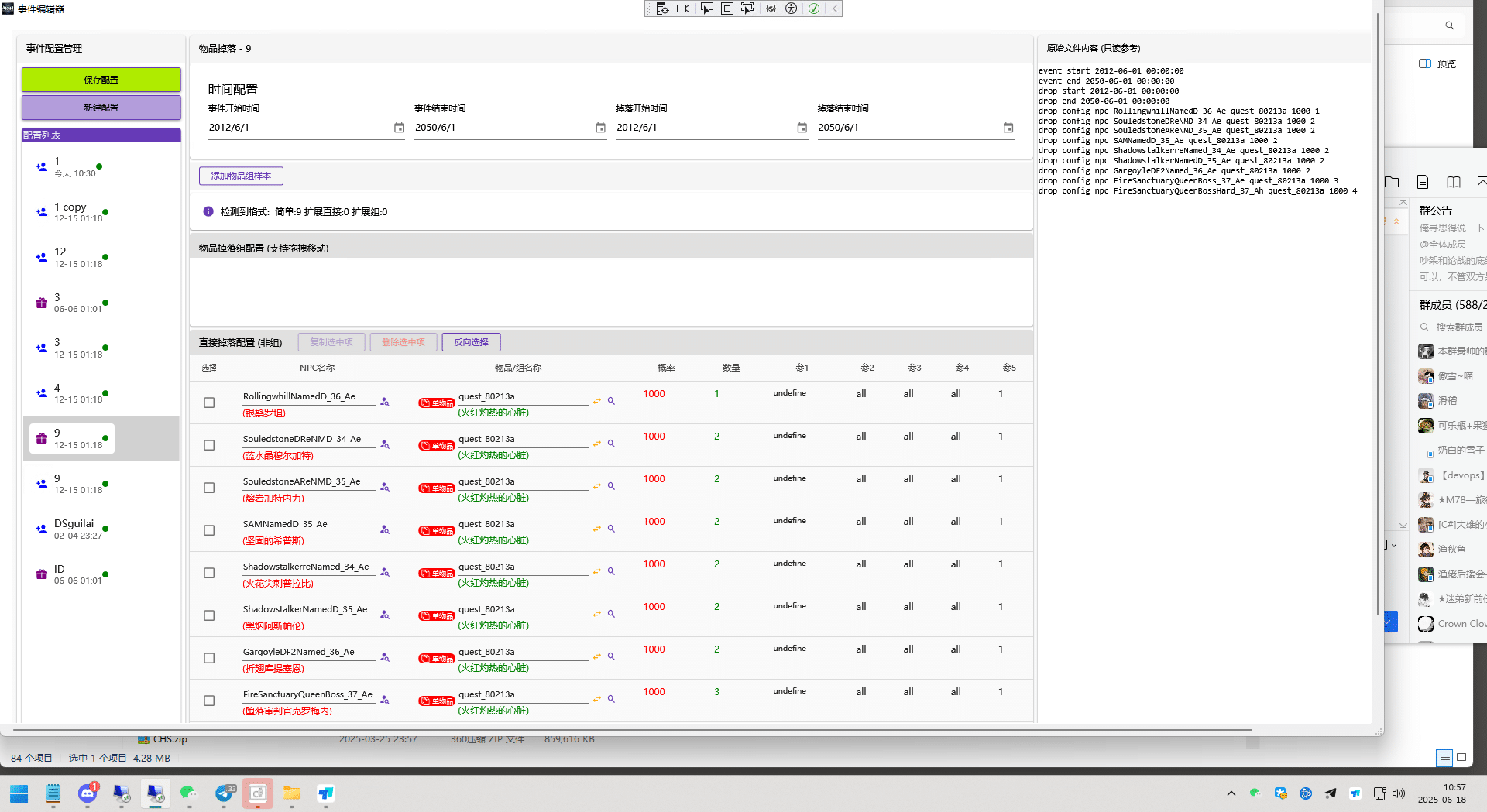The height and width of the screenshot is (812, 1487).
Task: Select the FireSanctuaryQueenBoss_37_Ae row checkbox
Action: [x=209, y=701]
